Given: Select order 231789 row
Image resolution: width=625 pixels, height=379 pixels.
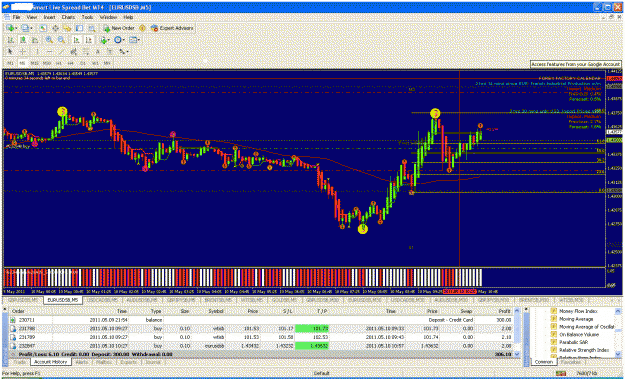Looking at the screenshot, I should [x=261, y=337].
